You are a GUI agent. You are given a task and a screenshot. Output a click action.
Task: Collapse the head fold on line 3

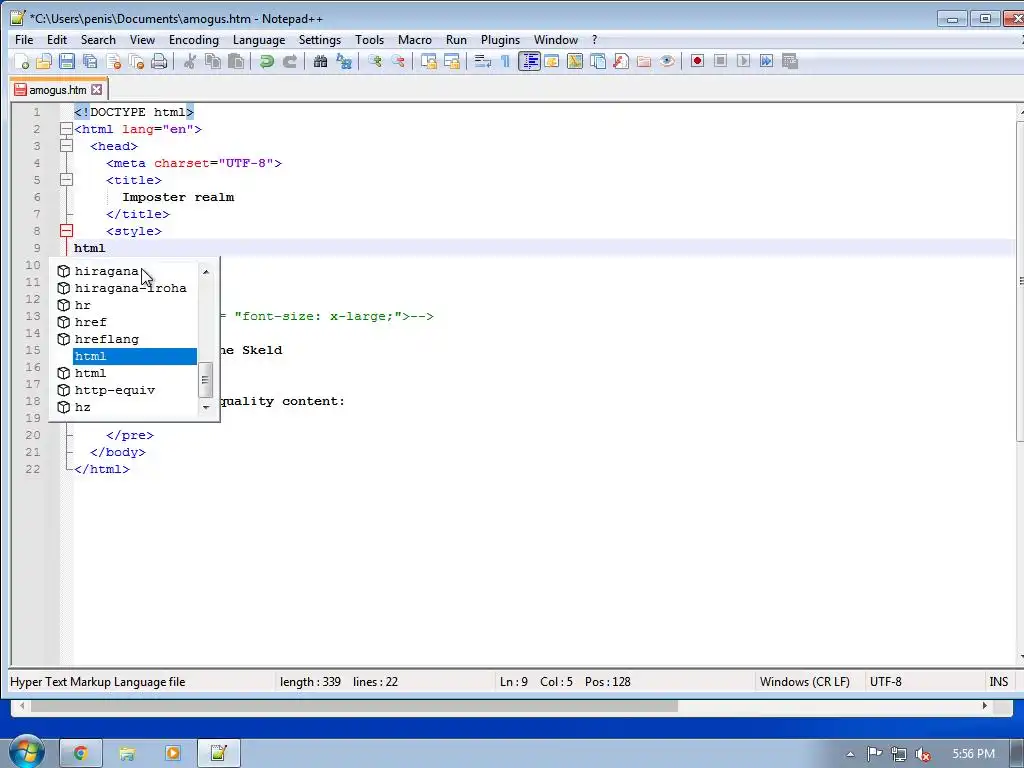click(x=66, y=146)
